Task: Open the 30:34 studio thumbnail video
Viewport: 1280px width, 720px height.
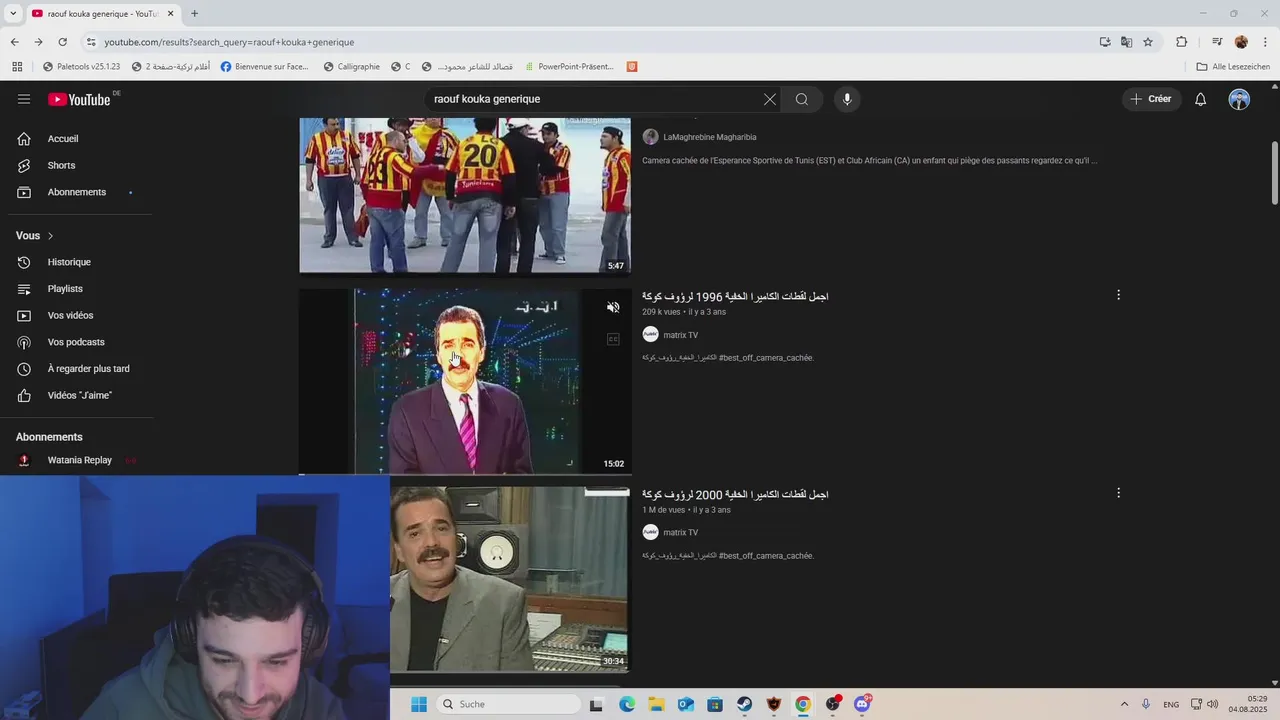Action: click(509, 579)
